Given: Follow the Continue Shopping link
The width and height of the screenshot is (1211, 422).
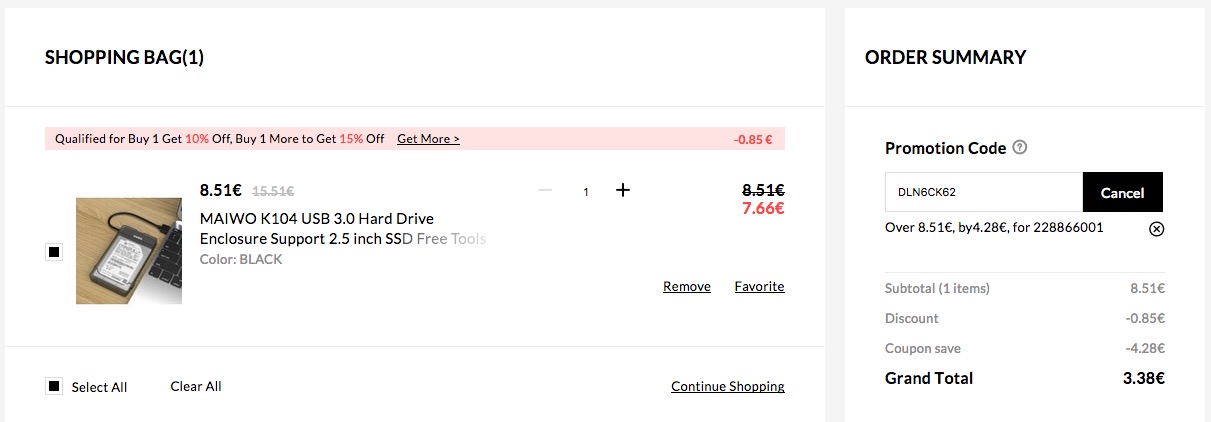Looking at the screenshot, I should (727, 386).
